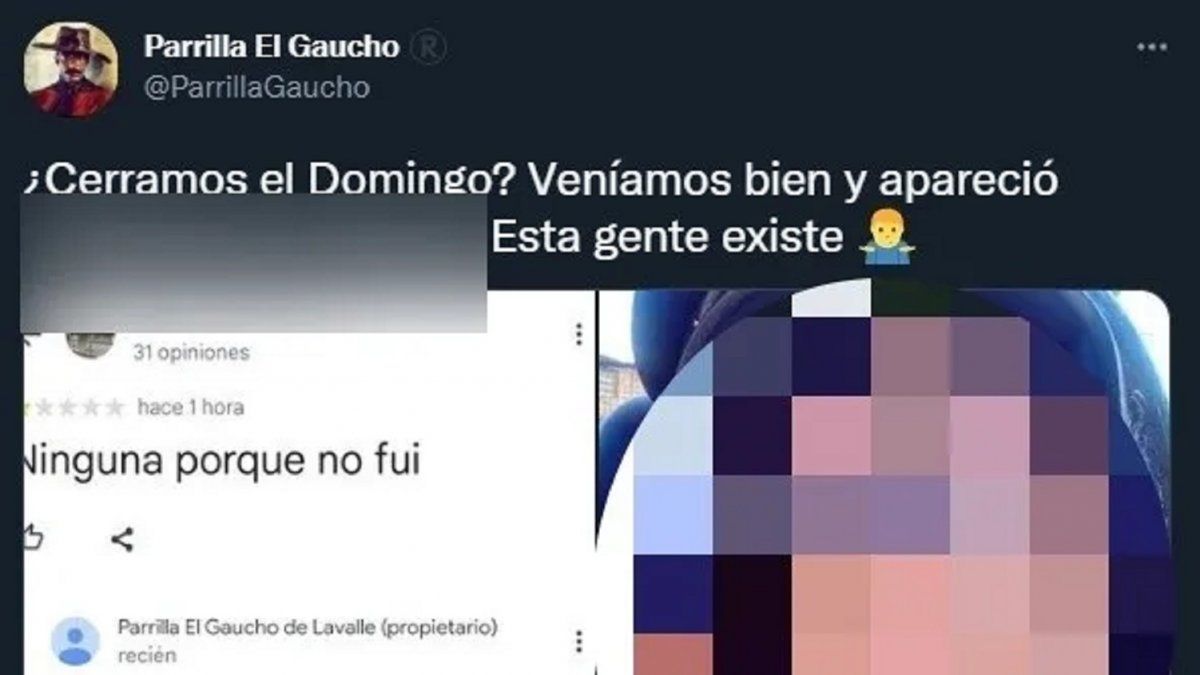Click the @ParrillaGaucho handle
This screenshot has width=1200, height=675.
pos(257,88)
